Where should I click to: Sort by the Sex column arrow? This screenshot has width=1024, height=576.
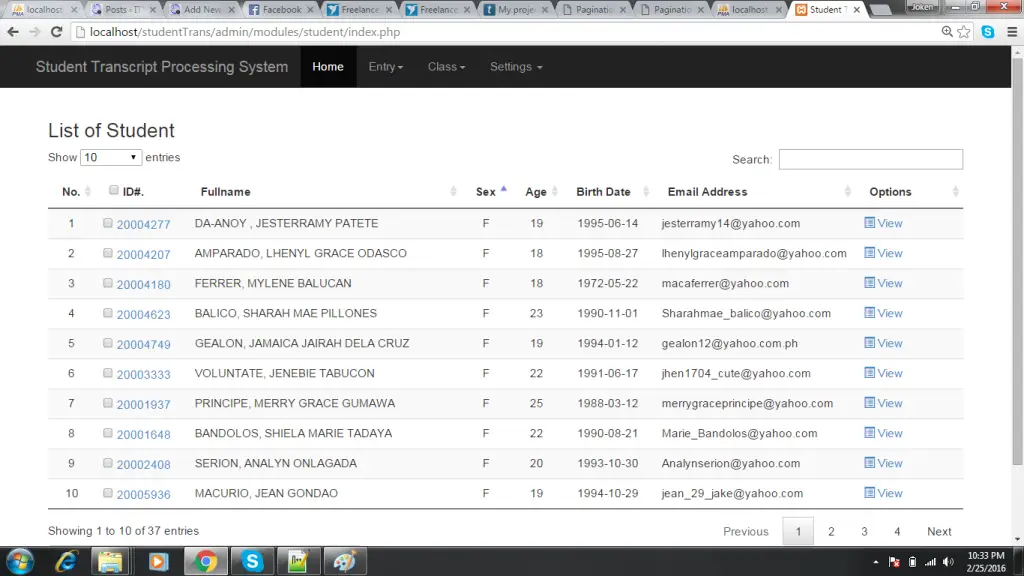[503, 190]
